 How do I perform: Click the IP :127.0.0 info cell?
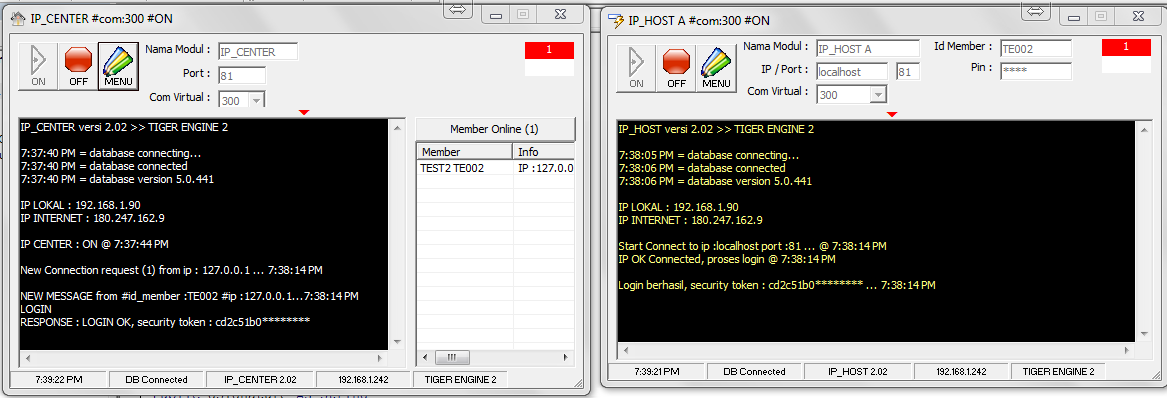[544, 168]
